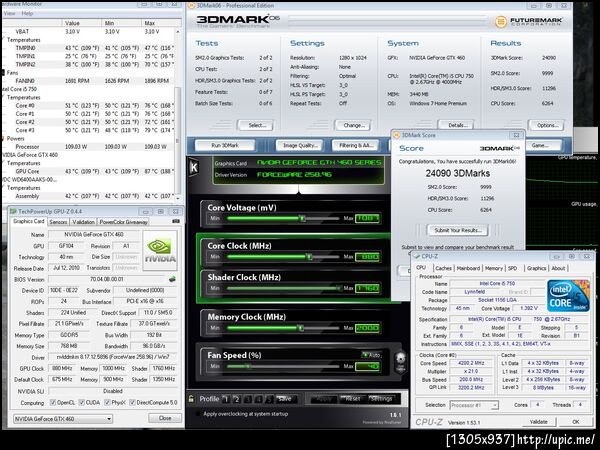Click the Core Voltage slider in Afterburner
Screen dimensions: 600x450
283,218
